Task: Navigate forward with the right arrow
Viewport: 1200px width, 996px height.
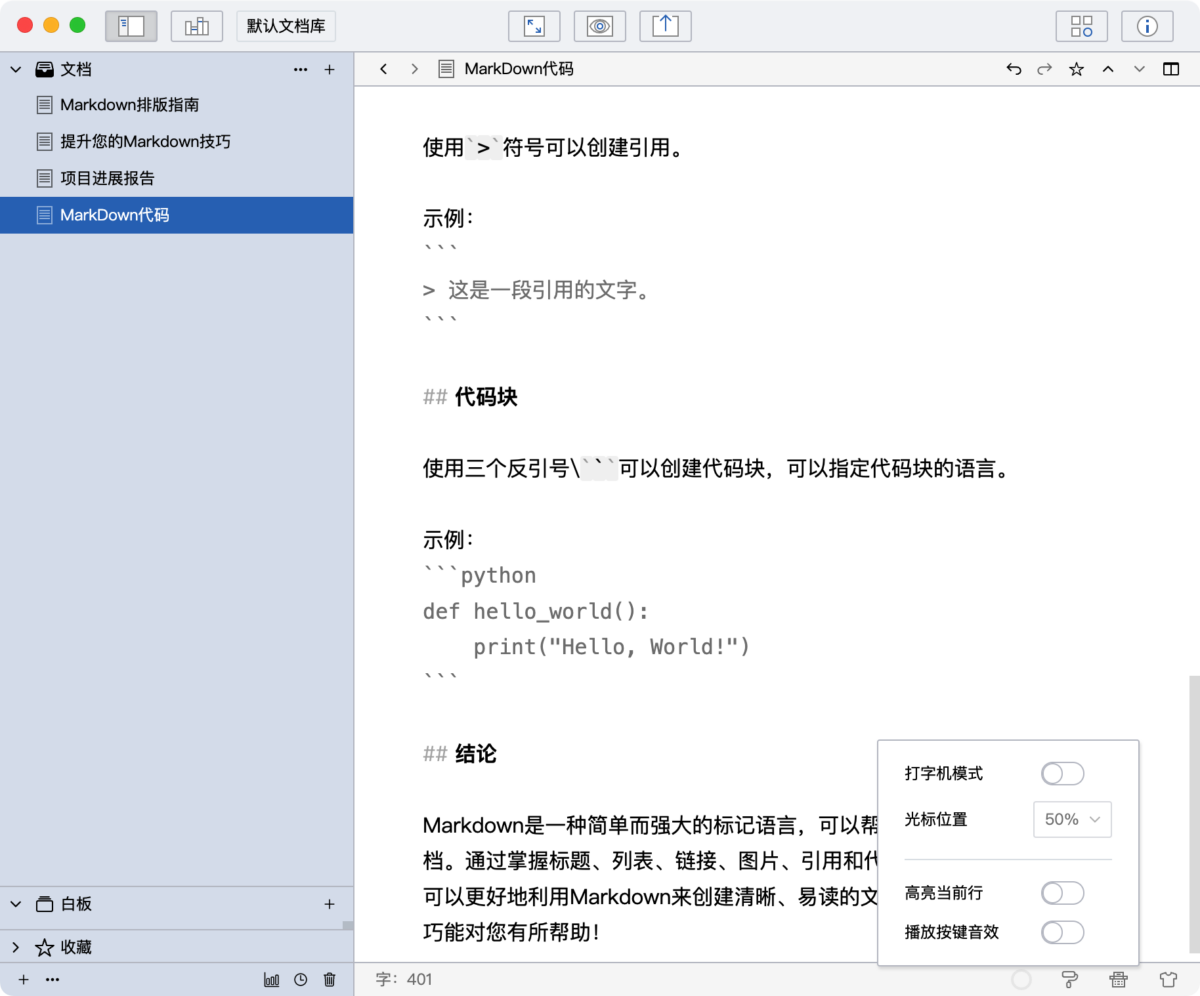Action: pos(414,70)
